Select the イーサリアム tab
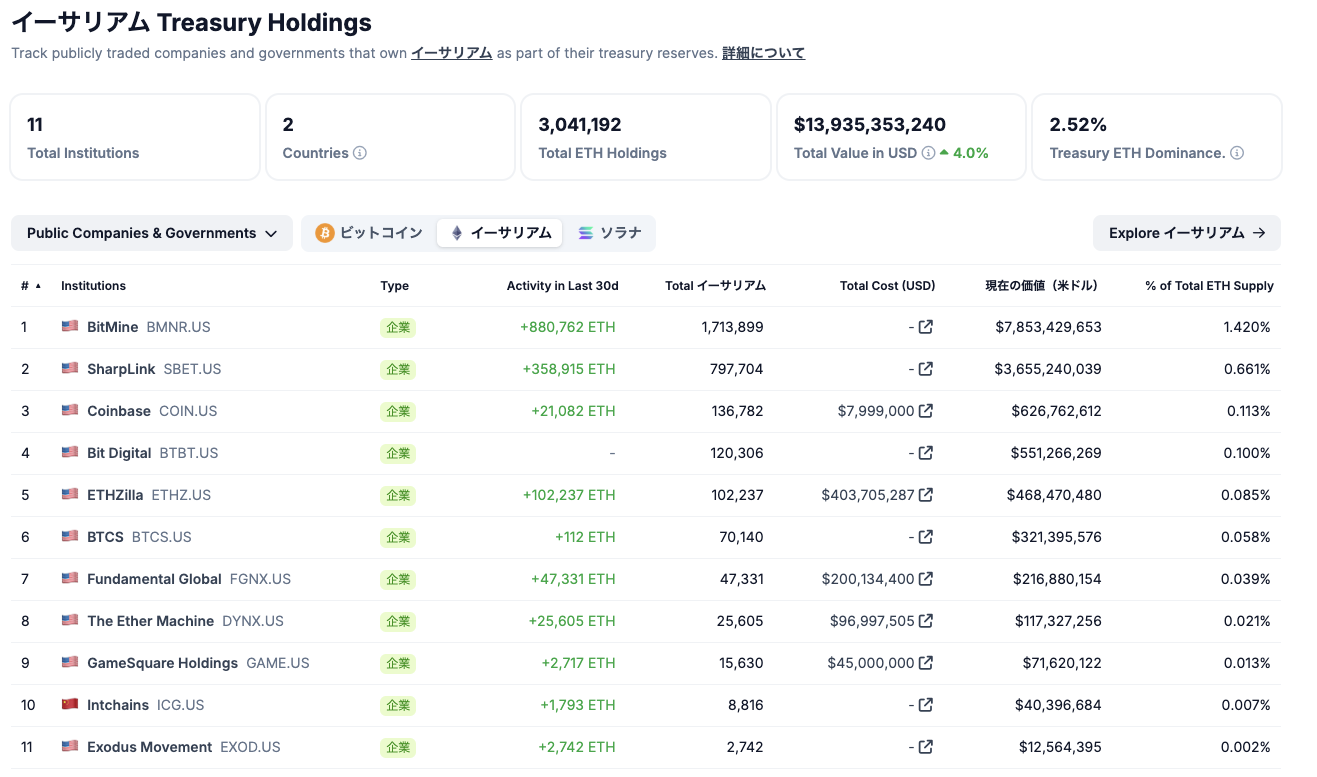1317x777 pixels. click(500, 233)
